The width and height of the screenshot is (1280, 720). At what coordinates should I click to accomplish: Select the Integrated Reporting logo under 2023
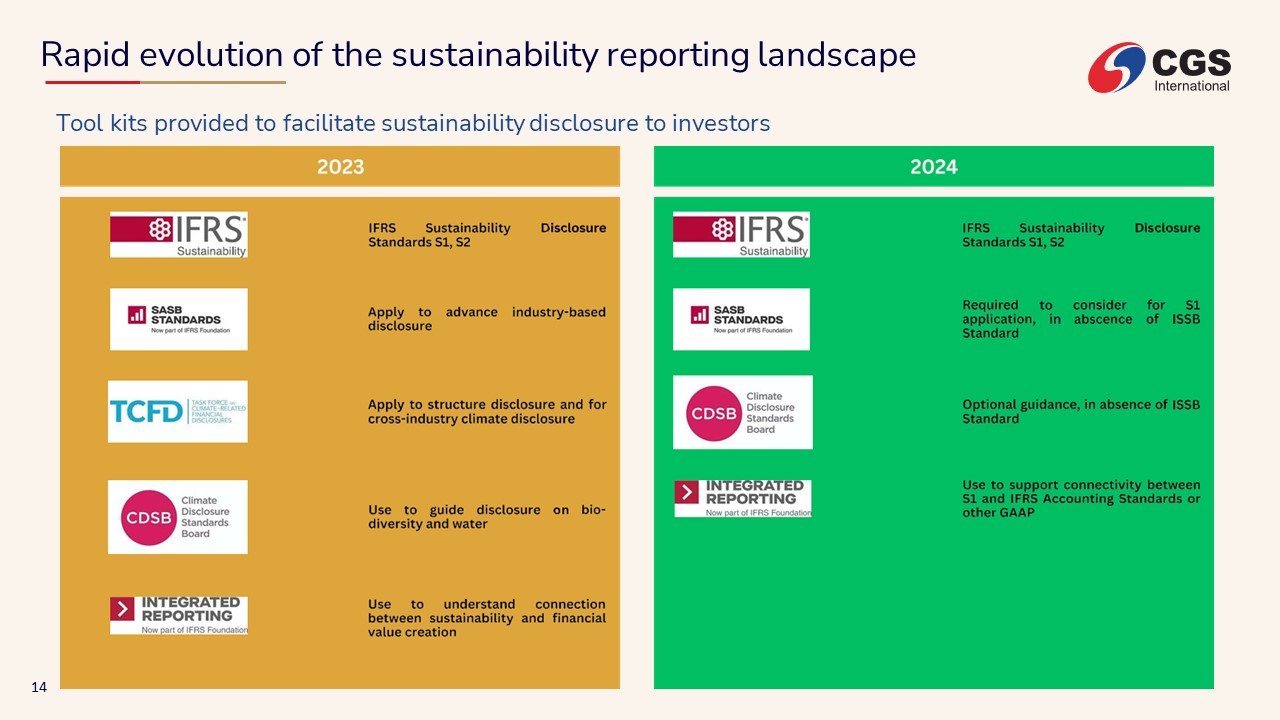(178, 615)
